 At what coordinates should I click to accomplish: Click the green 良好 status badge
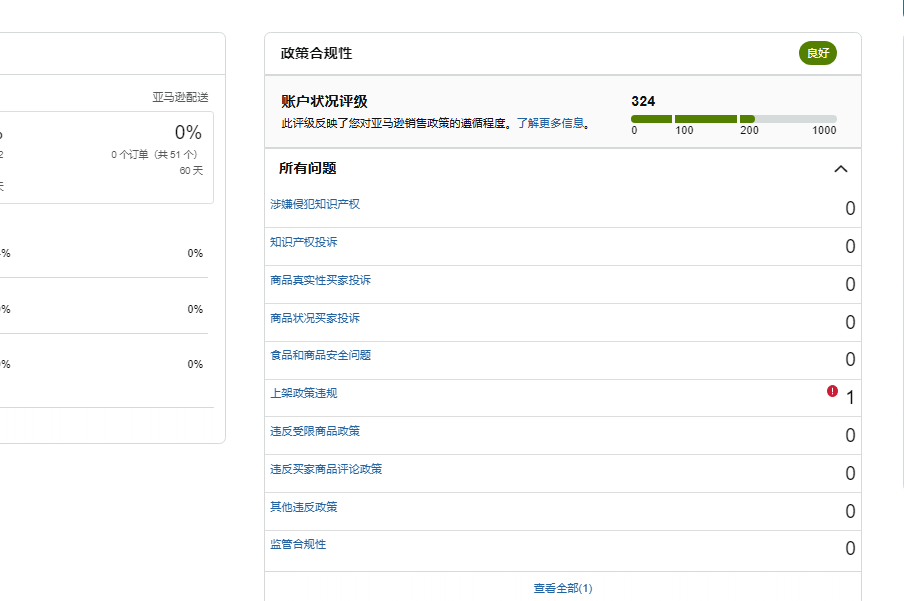tap(817, 53)
